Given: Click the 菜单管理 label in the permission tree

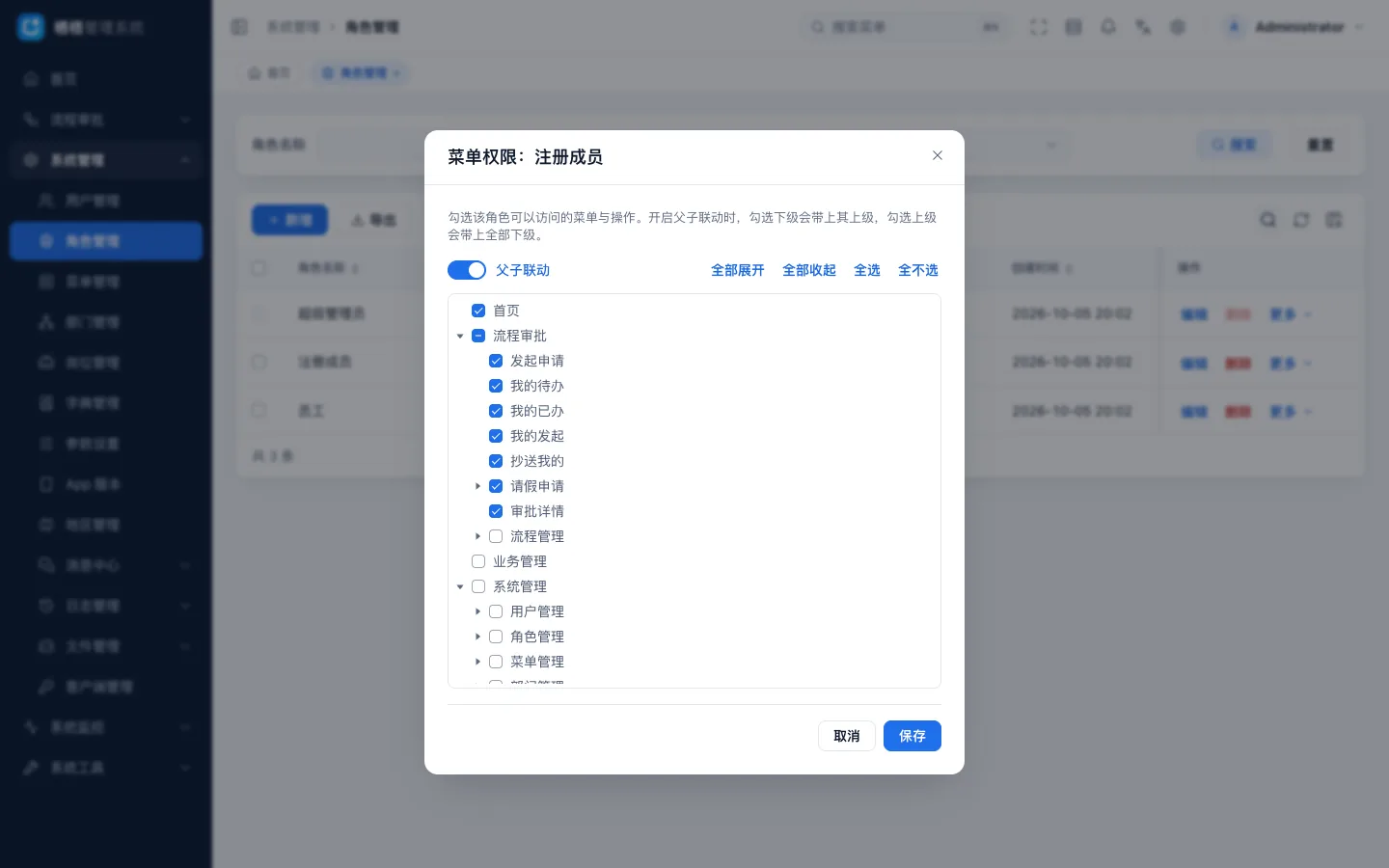Looking at the screenshot, I should click(537, 662).
